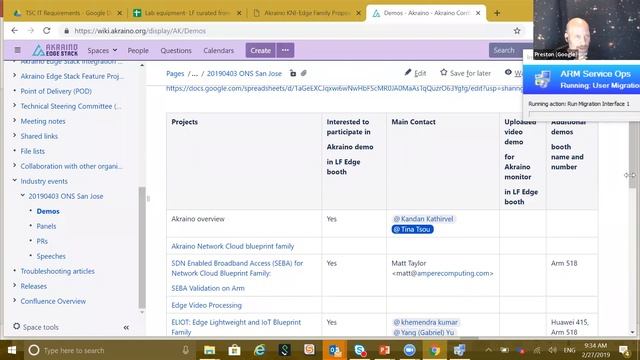
Task: Open Questions in navigation bar
Action: coord(176,50)
